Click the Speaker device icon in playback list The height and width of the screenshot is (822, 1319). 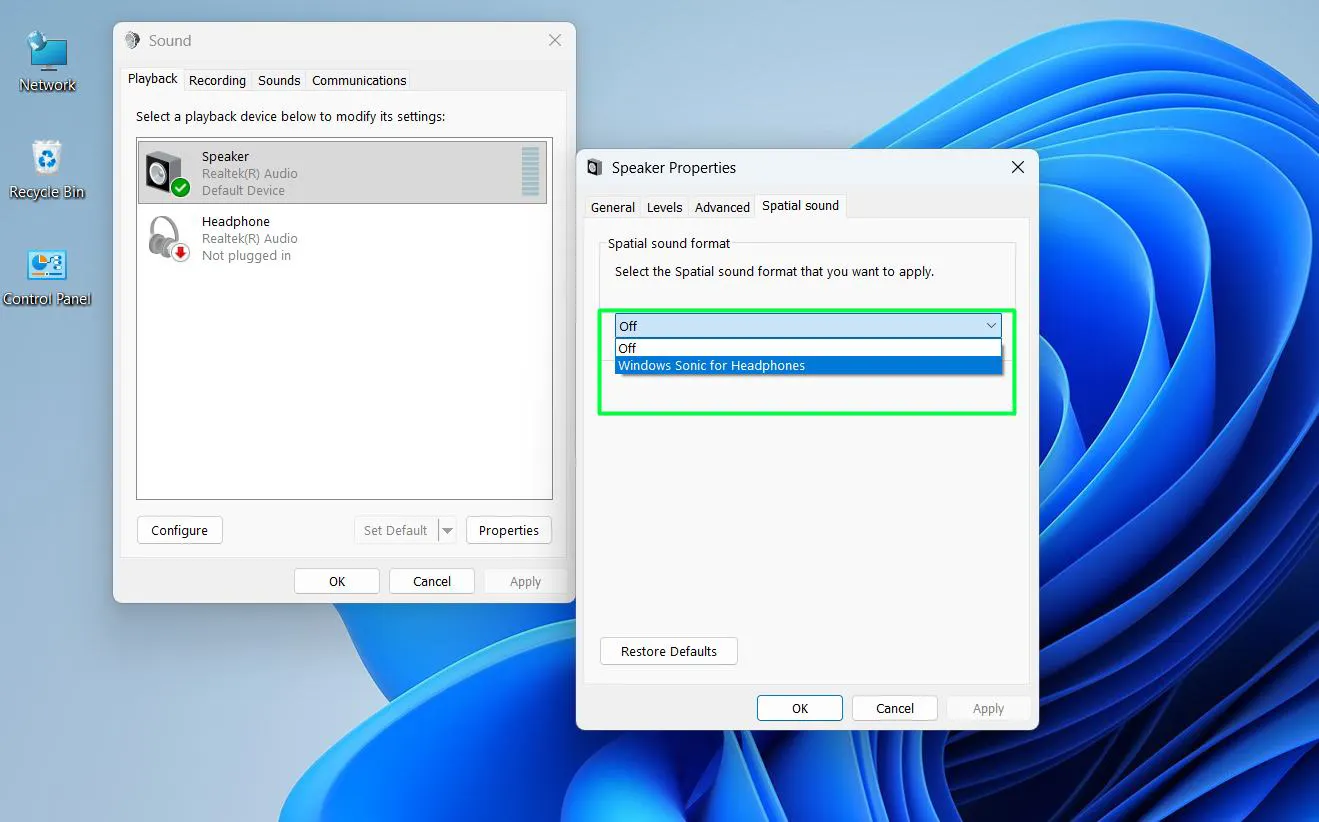[x=164, y=172]
